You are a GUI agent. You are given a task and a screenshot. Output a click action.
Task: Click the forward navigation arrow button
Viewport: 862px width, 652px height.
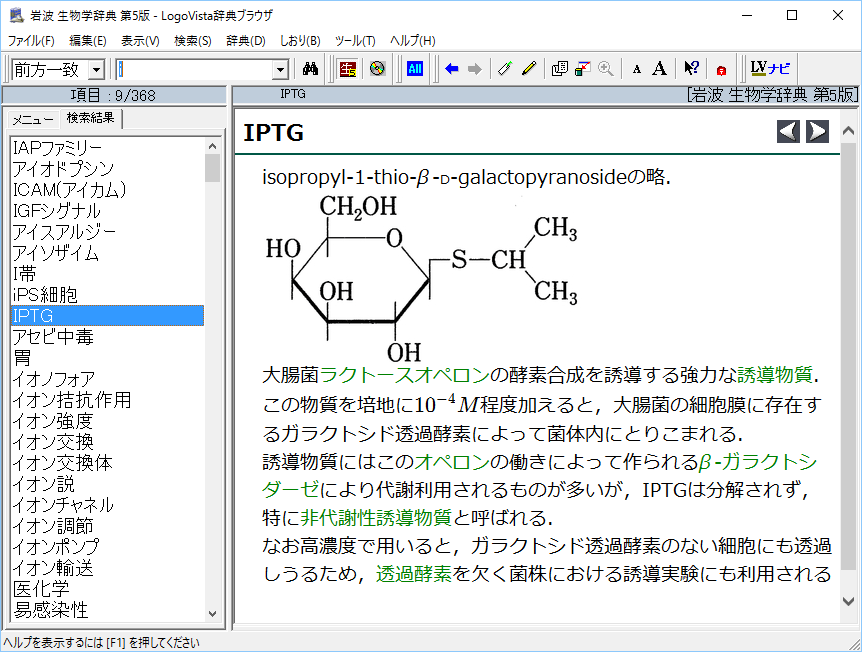817,131
